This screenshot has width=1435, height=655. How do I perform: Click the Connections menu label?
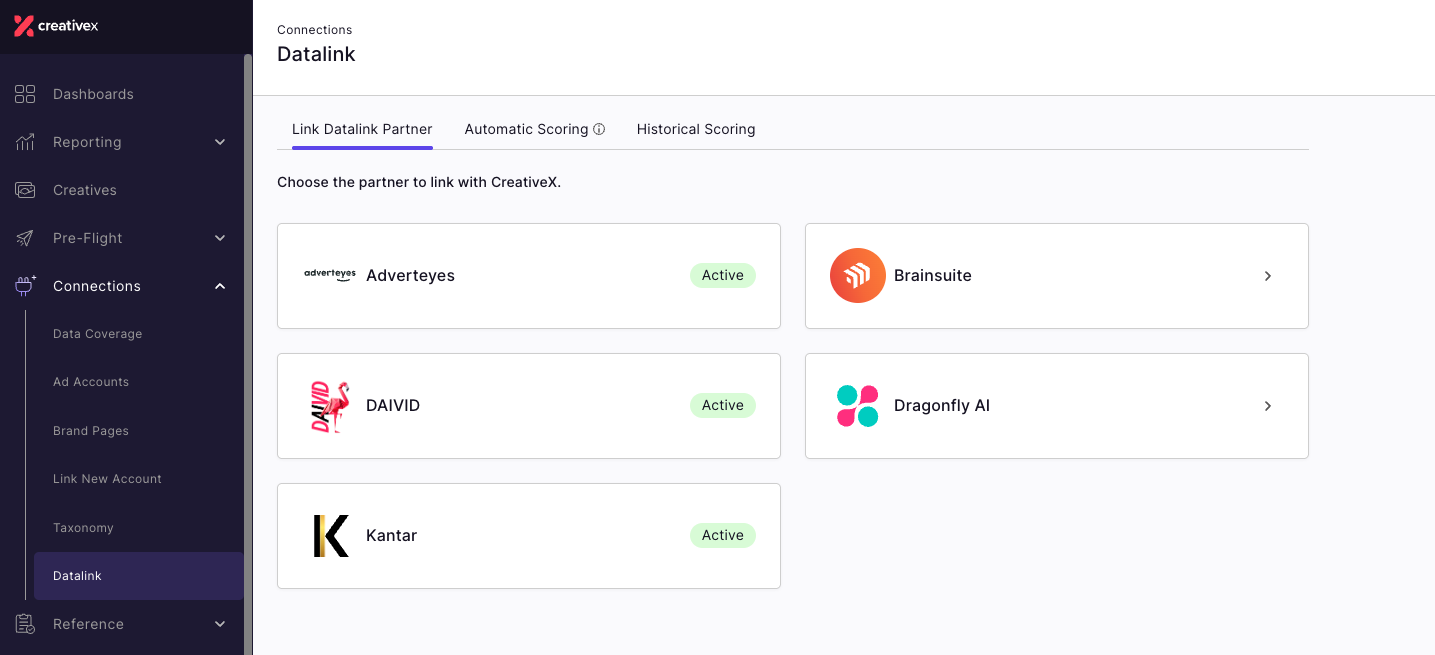[97, 286]
